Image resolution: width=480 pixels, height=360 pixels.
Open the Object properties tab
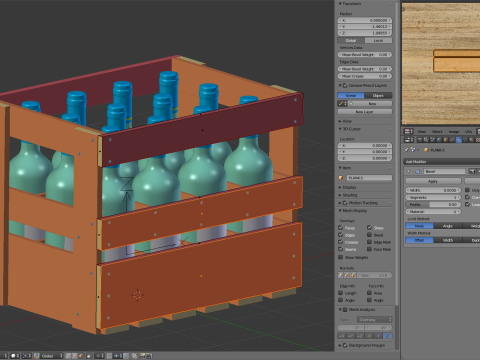coord(445,140)
